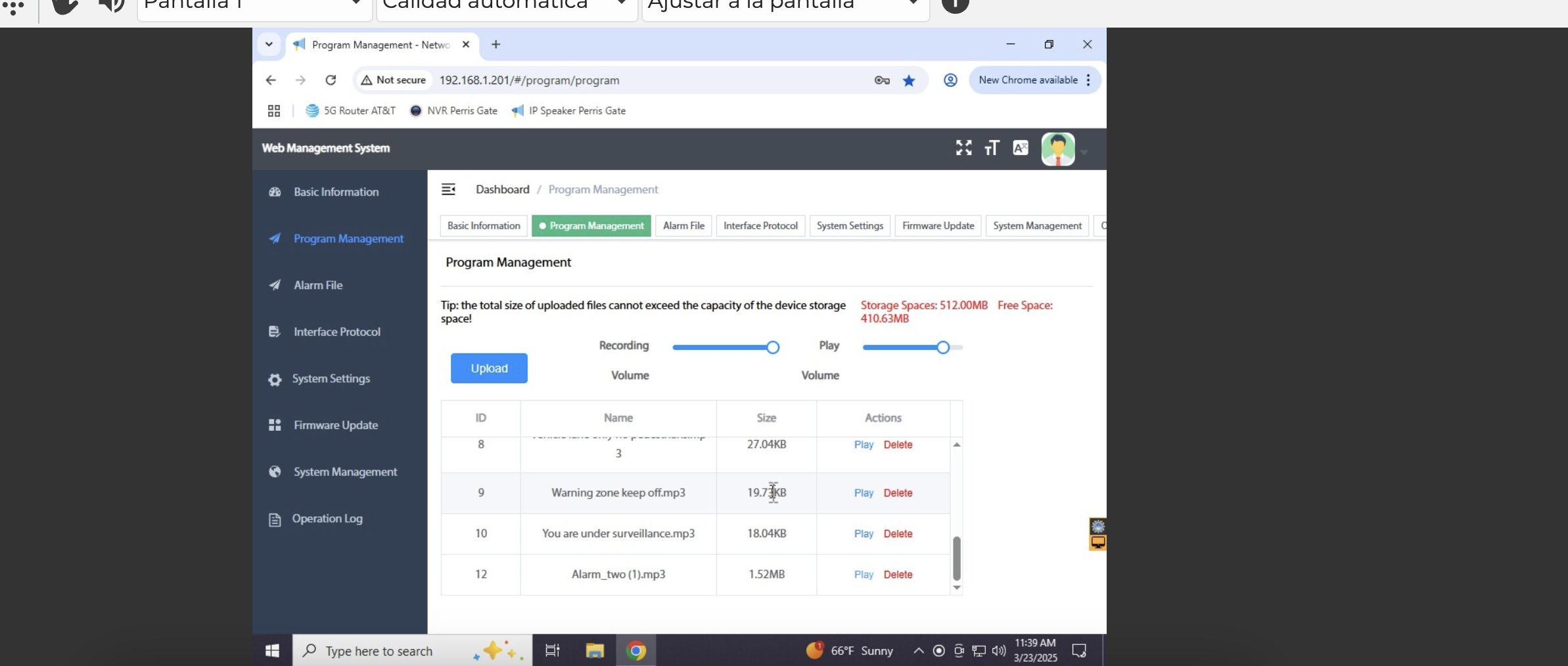The image size is (1568, 666).
Task: Open Chrome three-dot menu
Action: 1088,80
